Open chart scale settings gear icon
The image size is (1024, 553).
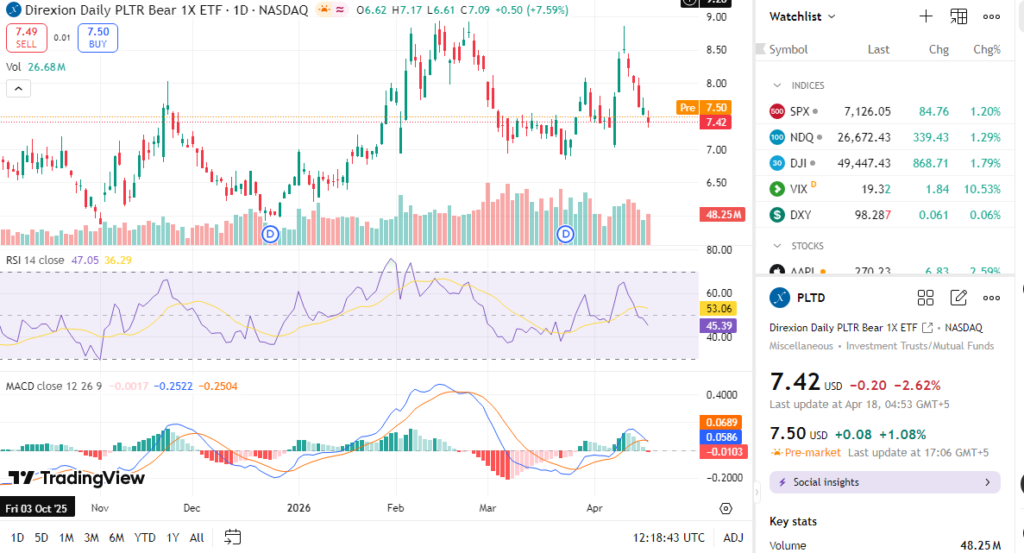click(726, 508)
